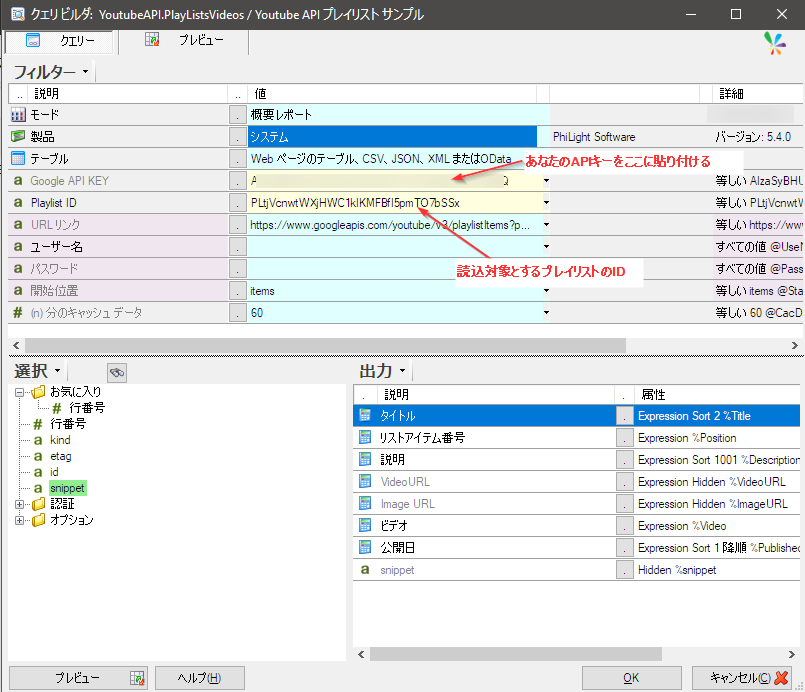Click the output list horizontal scrollbar

tap(516, 654)
